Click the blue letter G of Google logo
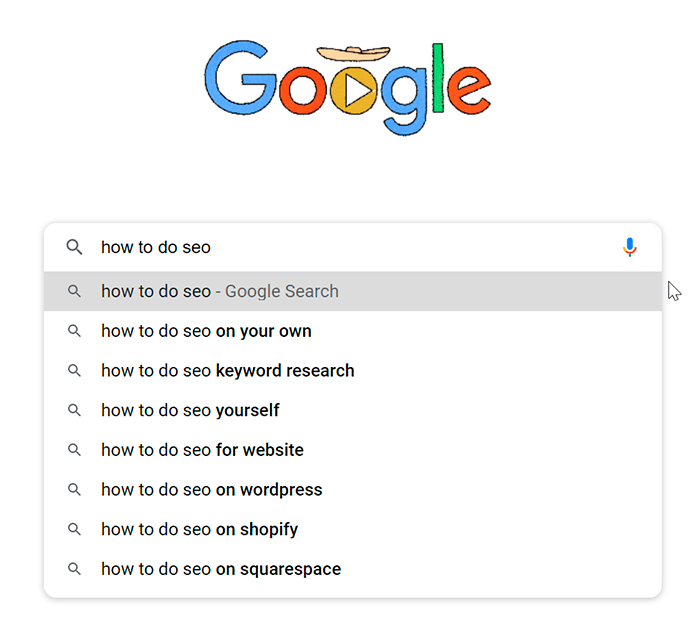The image size is (700, 640). [x=240, y=78]
